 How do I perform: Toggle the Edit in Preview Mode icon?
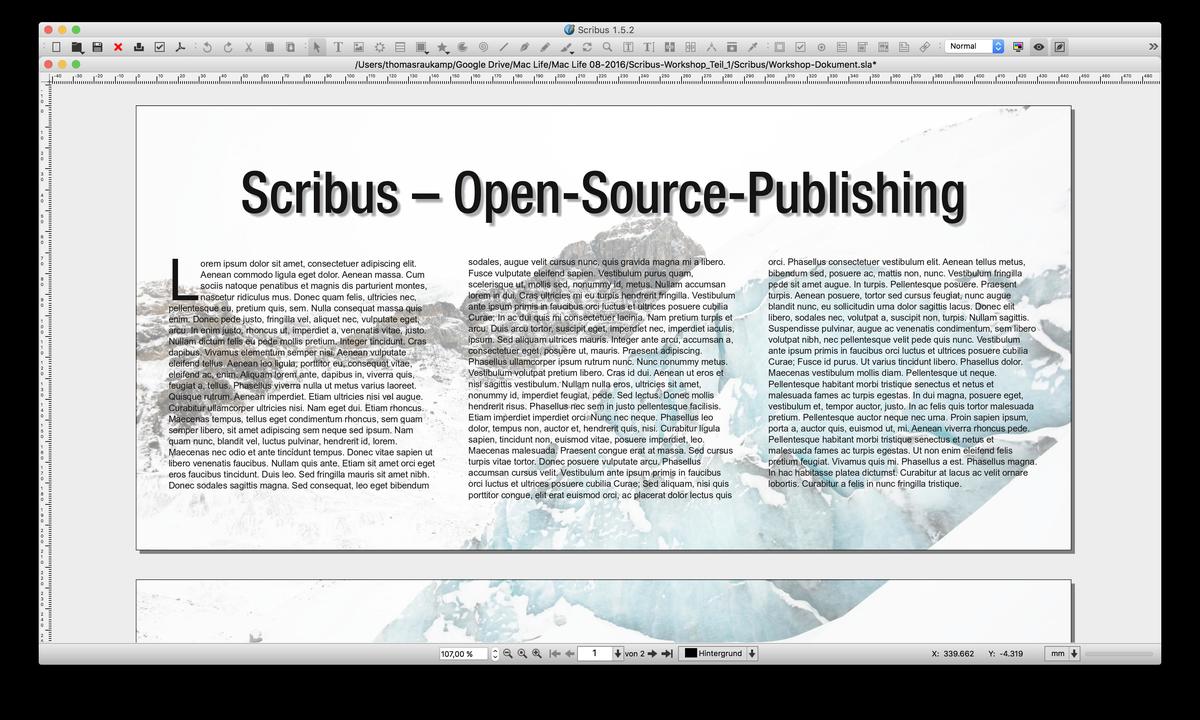click(1059, 47)
